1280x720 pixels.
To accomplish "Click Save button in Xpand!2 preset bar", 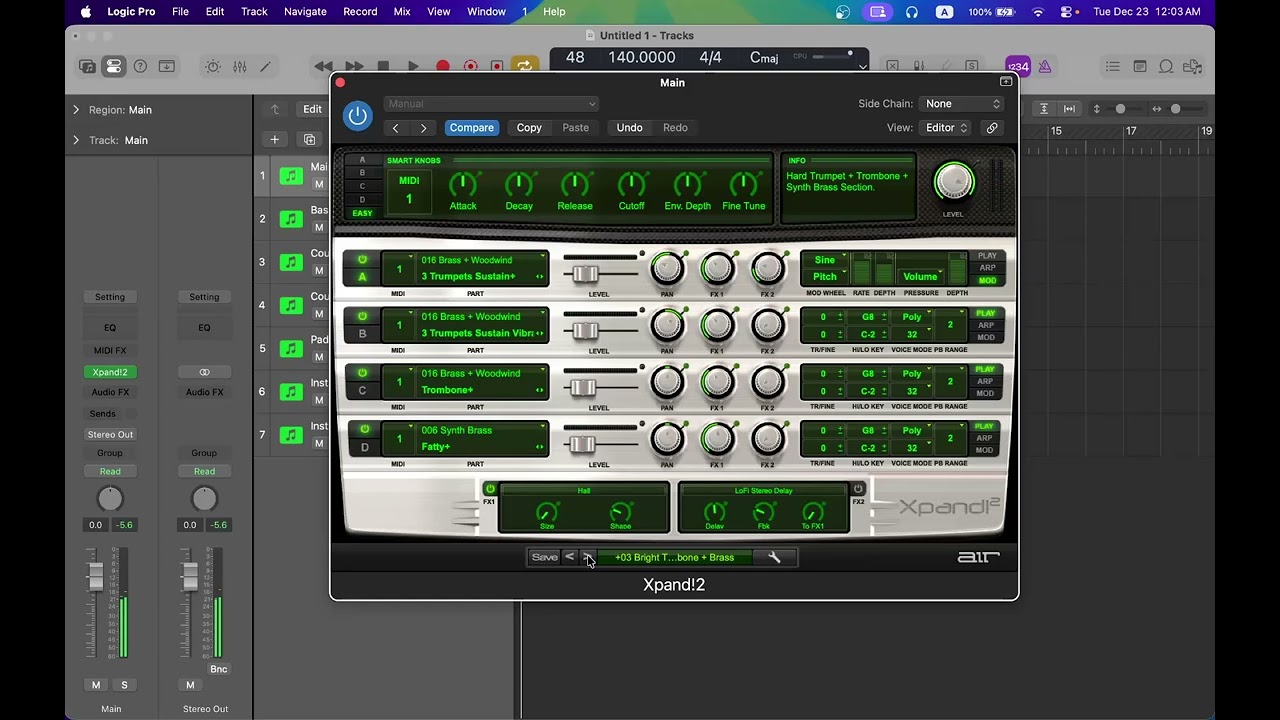I will pos(544,557).
